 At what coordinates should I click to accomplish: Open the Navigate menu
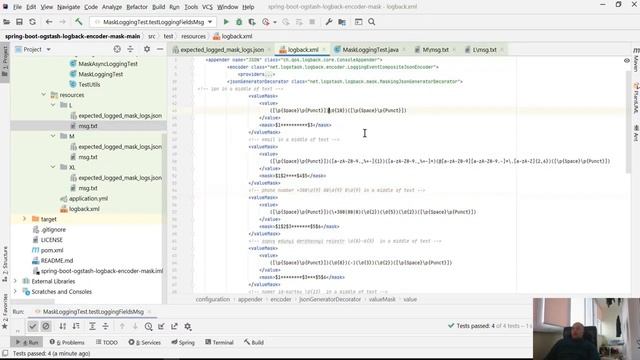click(x=69, y=7)
